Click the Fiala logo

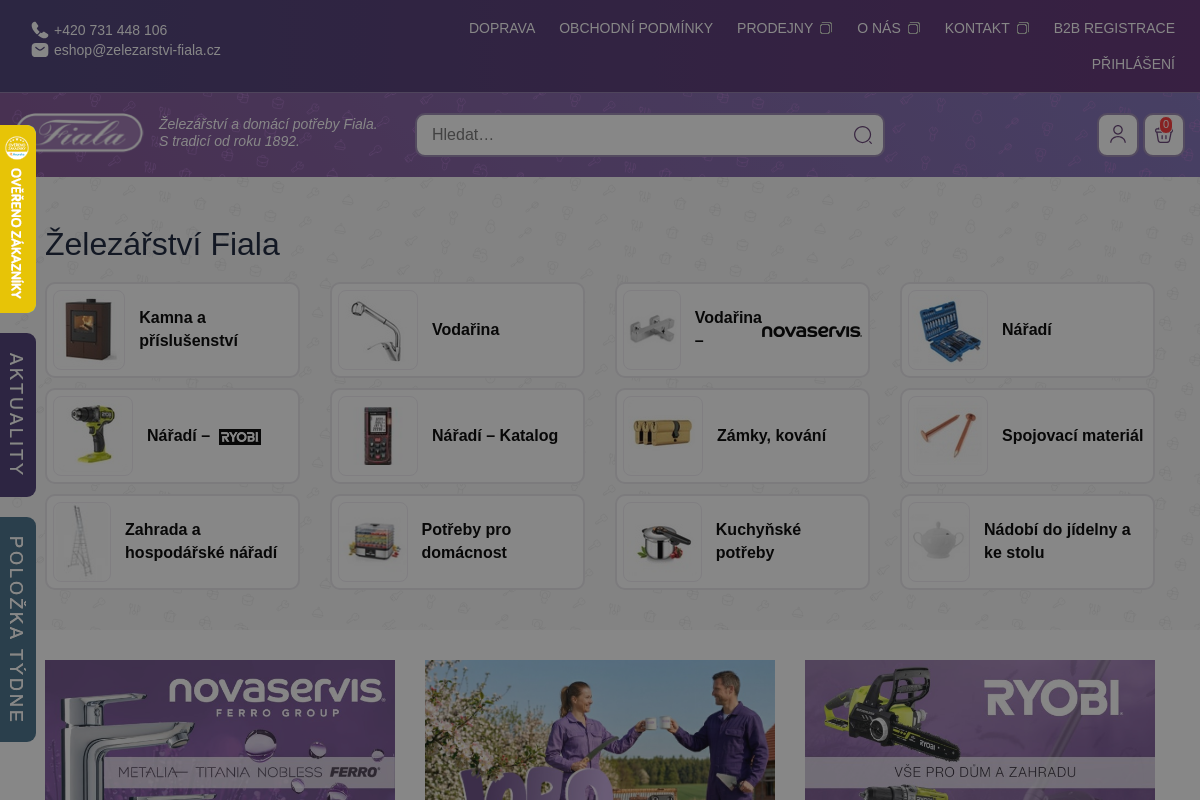click(x=80, y=133)
